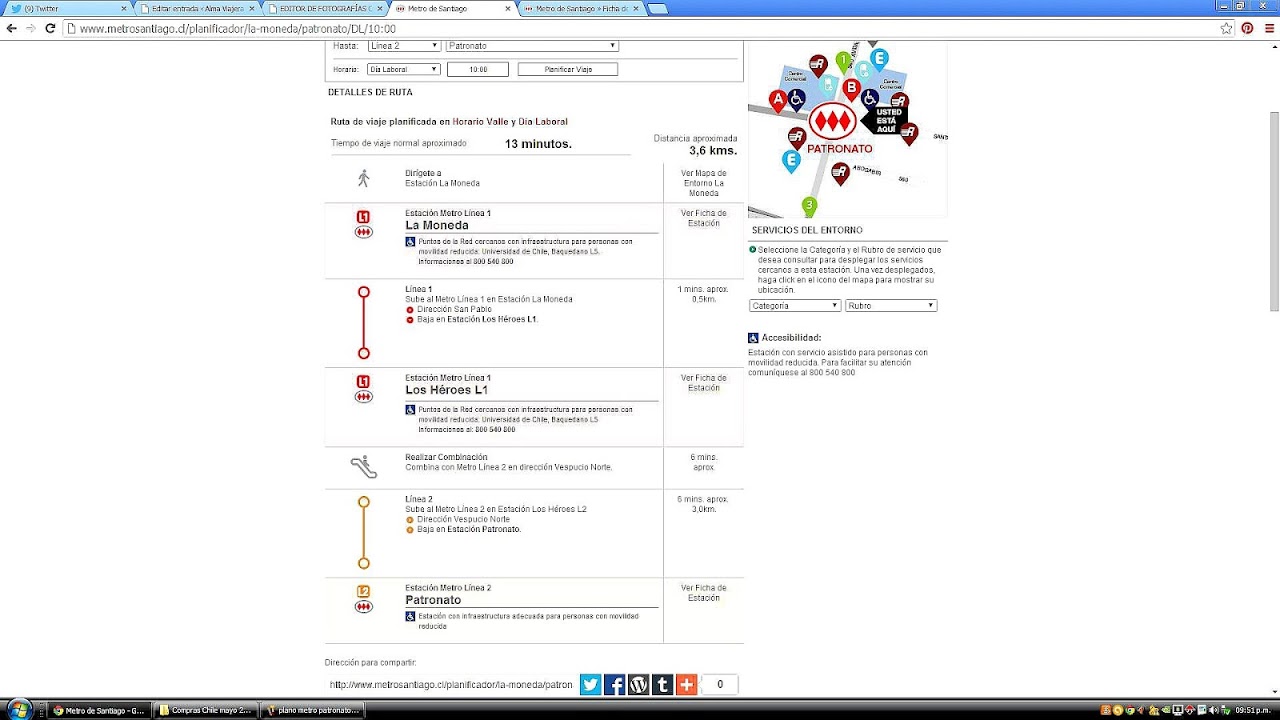Image resolution: width=1280 pixels, height=720 pixels.
Task: Open Línea 2 dropdown
Action: pyautogui.click(x=404, y=46)
